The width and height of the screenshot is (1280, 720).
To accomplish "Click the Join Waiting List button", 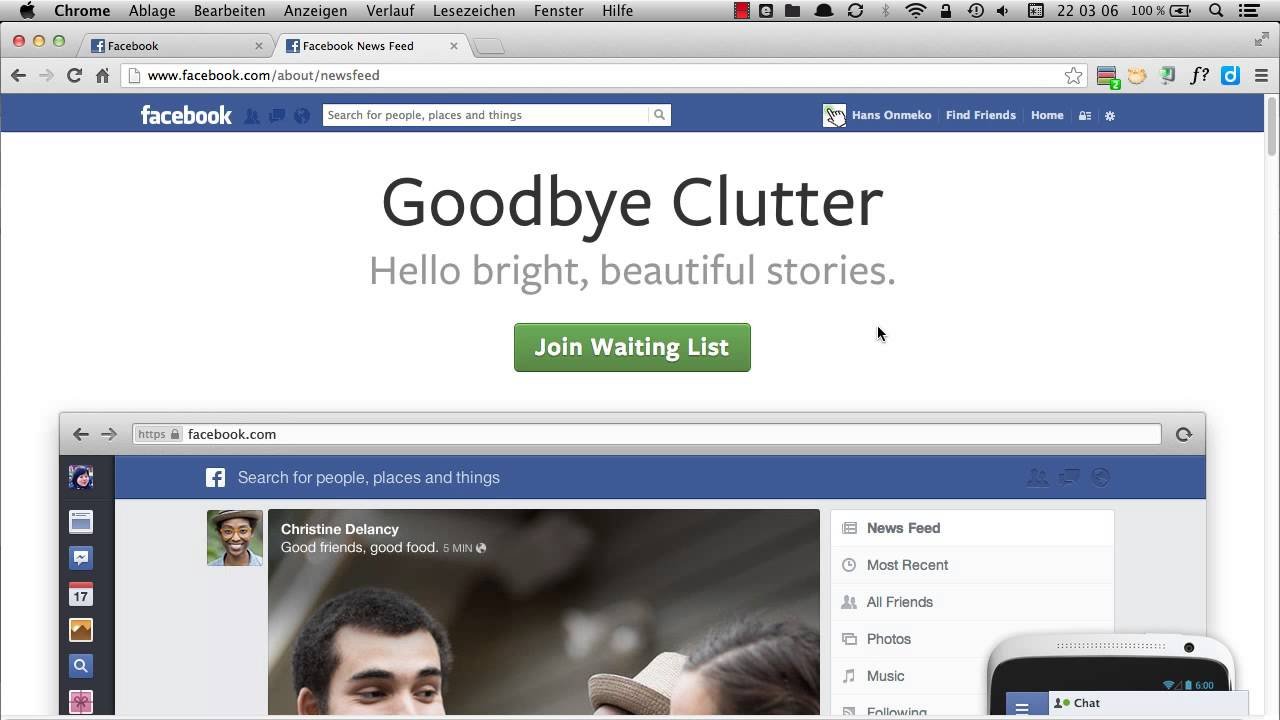I will tap(632, 347).
